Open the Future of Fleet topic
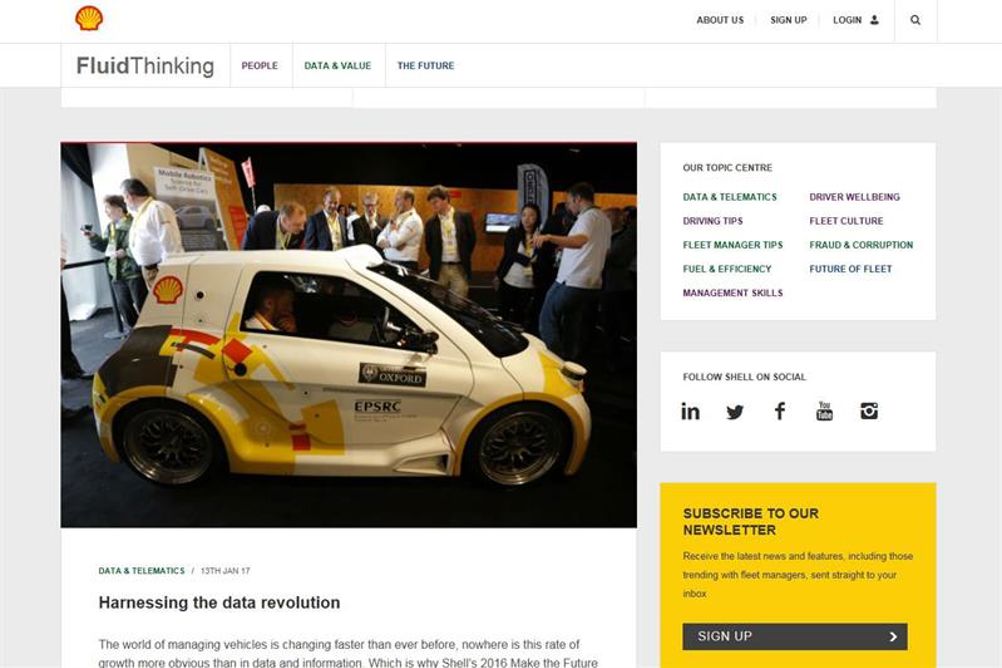Screen dimensions: 1002x668 click(851, 269)
